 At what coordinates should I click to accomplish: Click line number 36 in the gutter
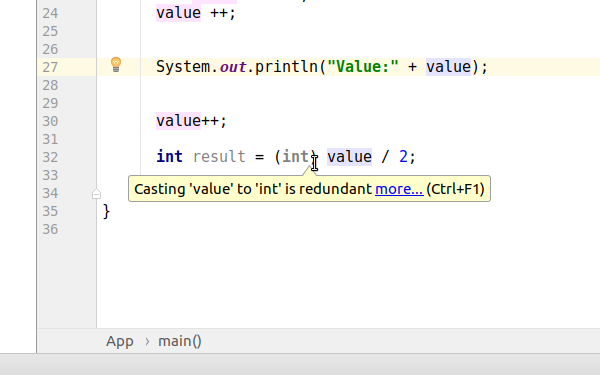click(x=51, y=229)
